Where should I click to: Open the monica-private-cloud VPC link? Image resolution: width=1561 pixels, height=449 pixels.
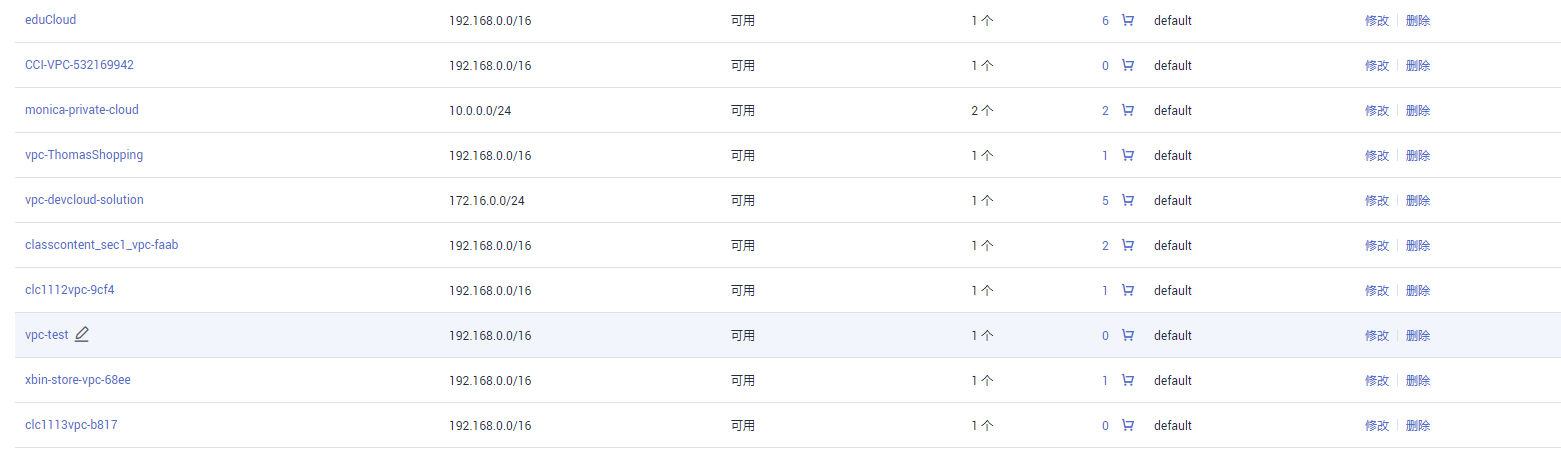point(82,110)
